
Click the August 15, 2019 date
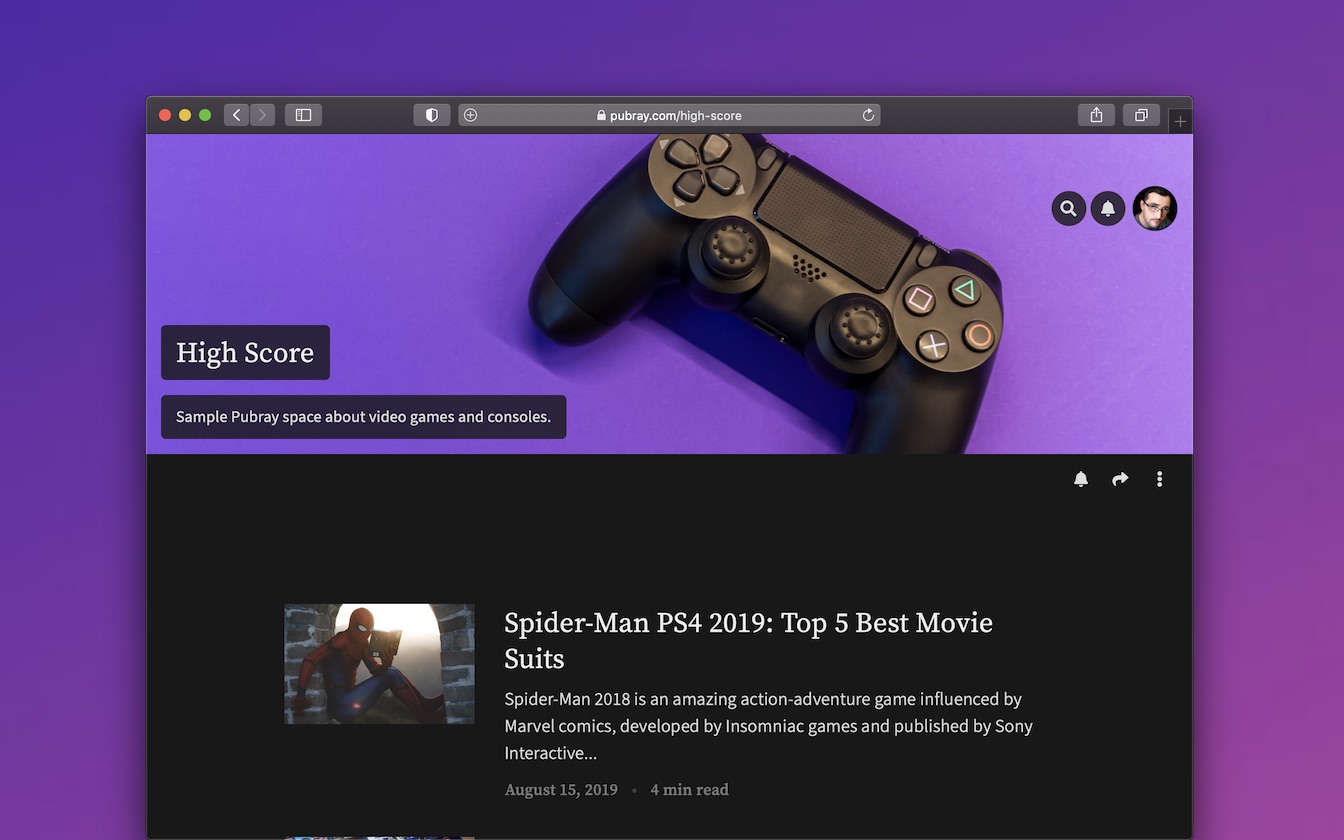561,790
